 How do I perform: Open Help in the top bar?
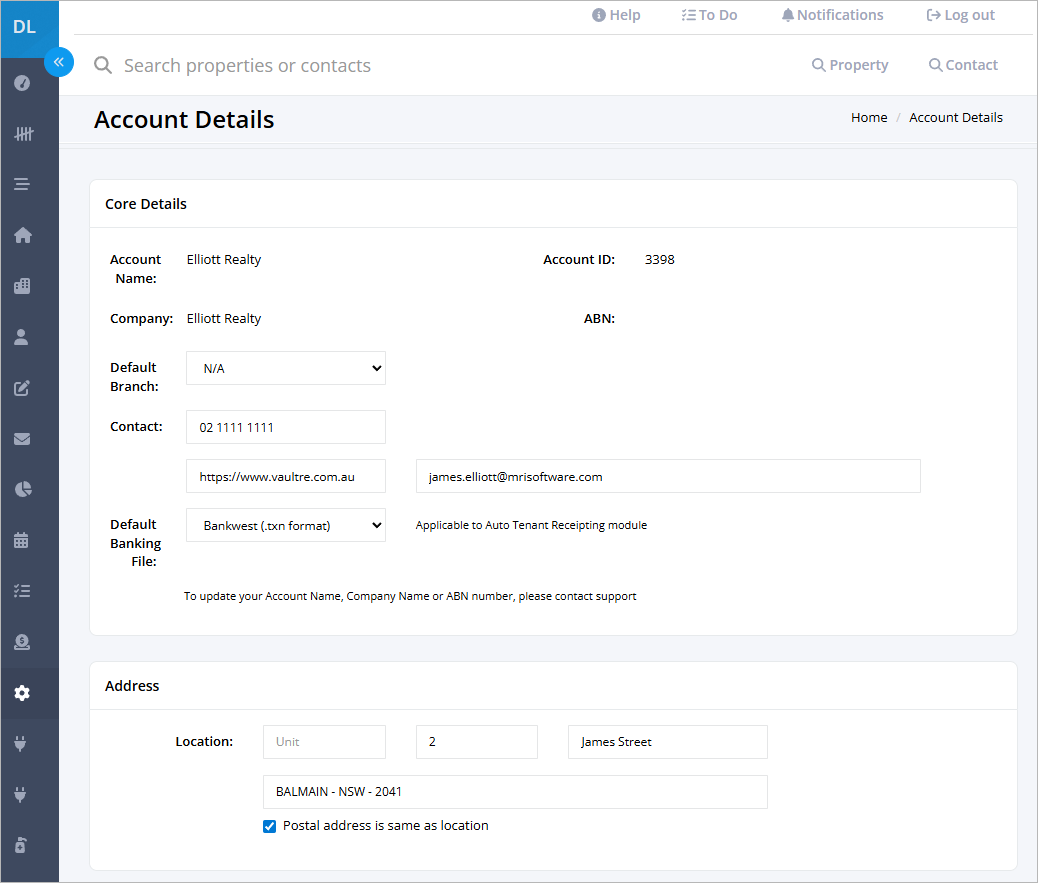(x=616, y=15)
